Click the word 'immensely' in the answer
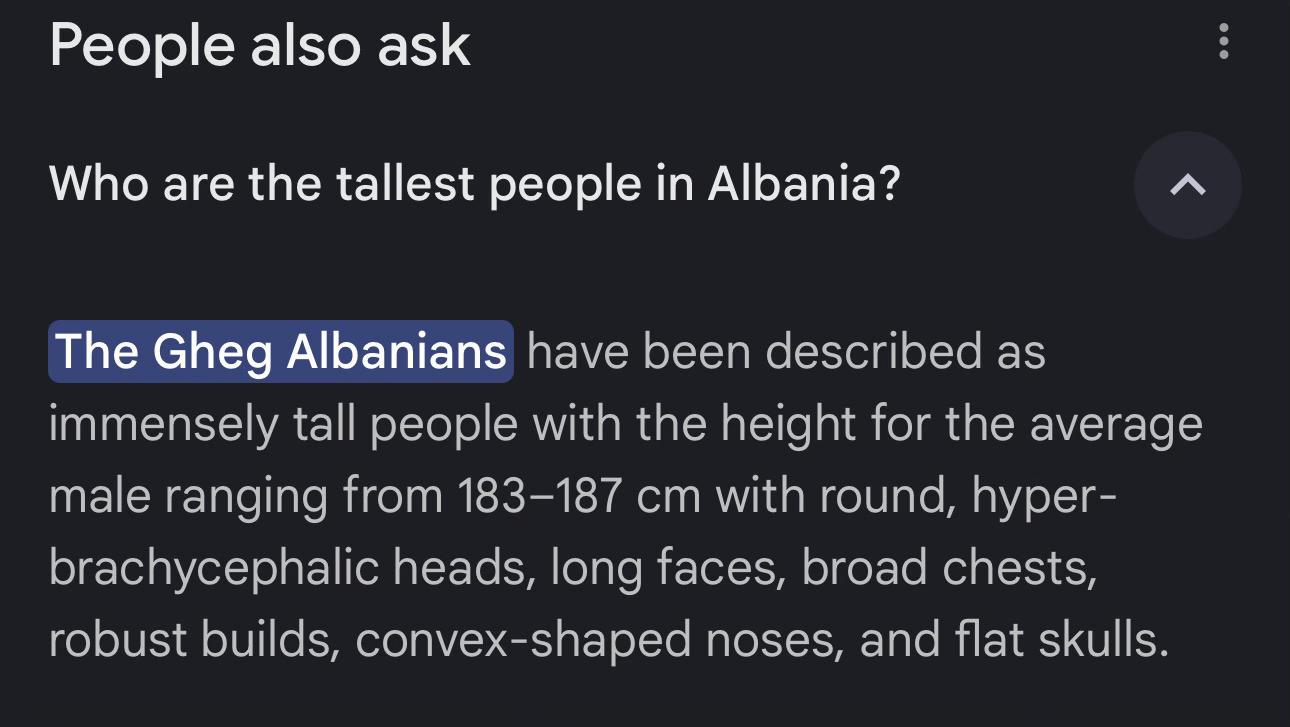Image resolution: width=1290 pixels, height=727 pixels. [163, 424]
